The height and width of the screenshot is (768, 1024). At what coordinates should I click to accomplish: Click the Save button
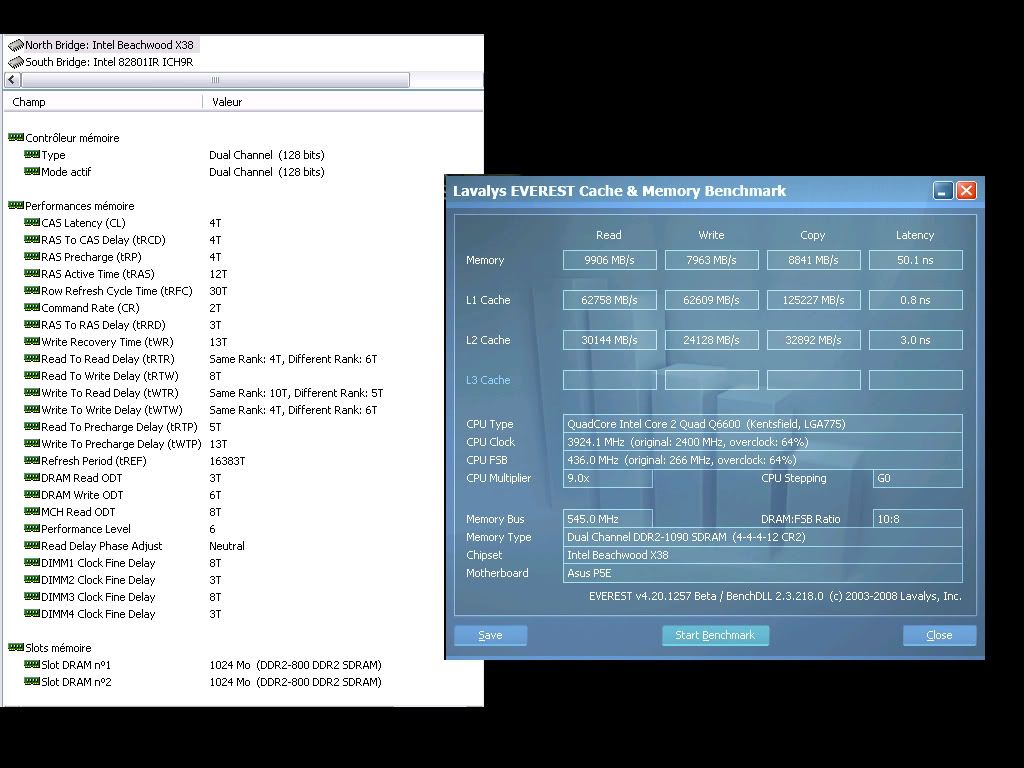[x=490, y=635]
